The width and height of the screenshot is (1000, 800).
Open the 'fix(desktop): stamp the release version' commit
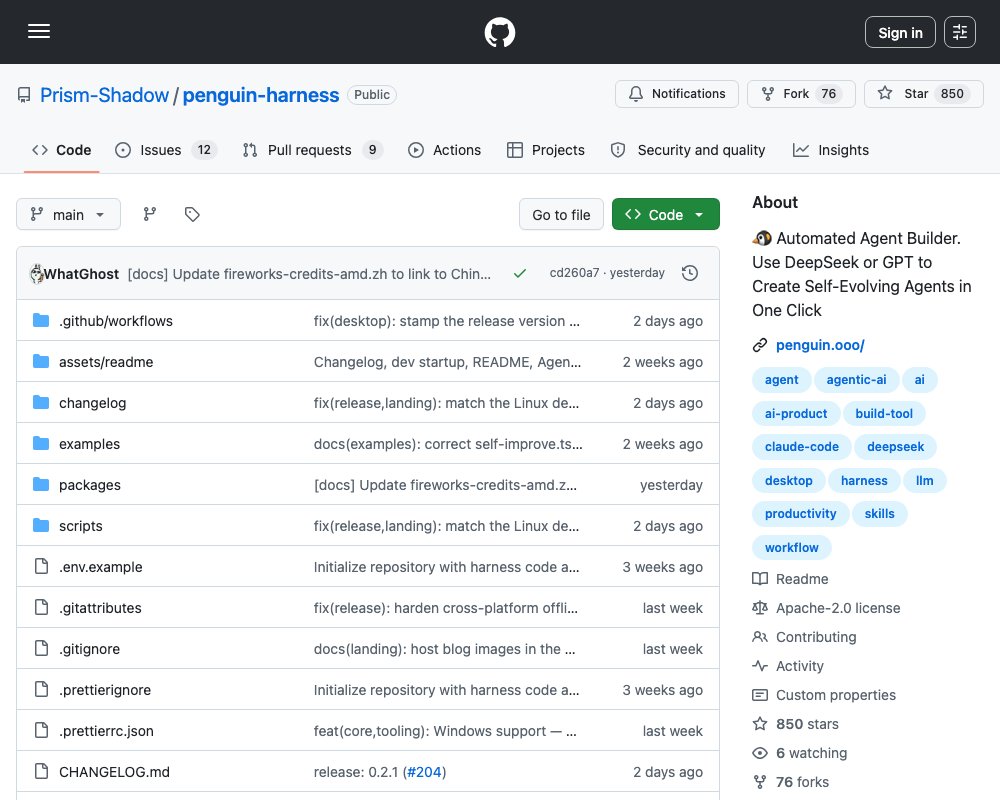pyautogui.click(x=446, y=321)
